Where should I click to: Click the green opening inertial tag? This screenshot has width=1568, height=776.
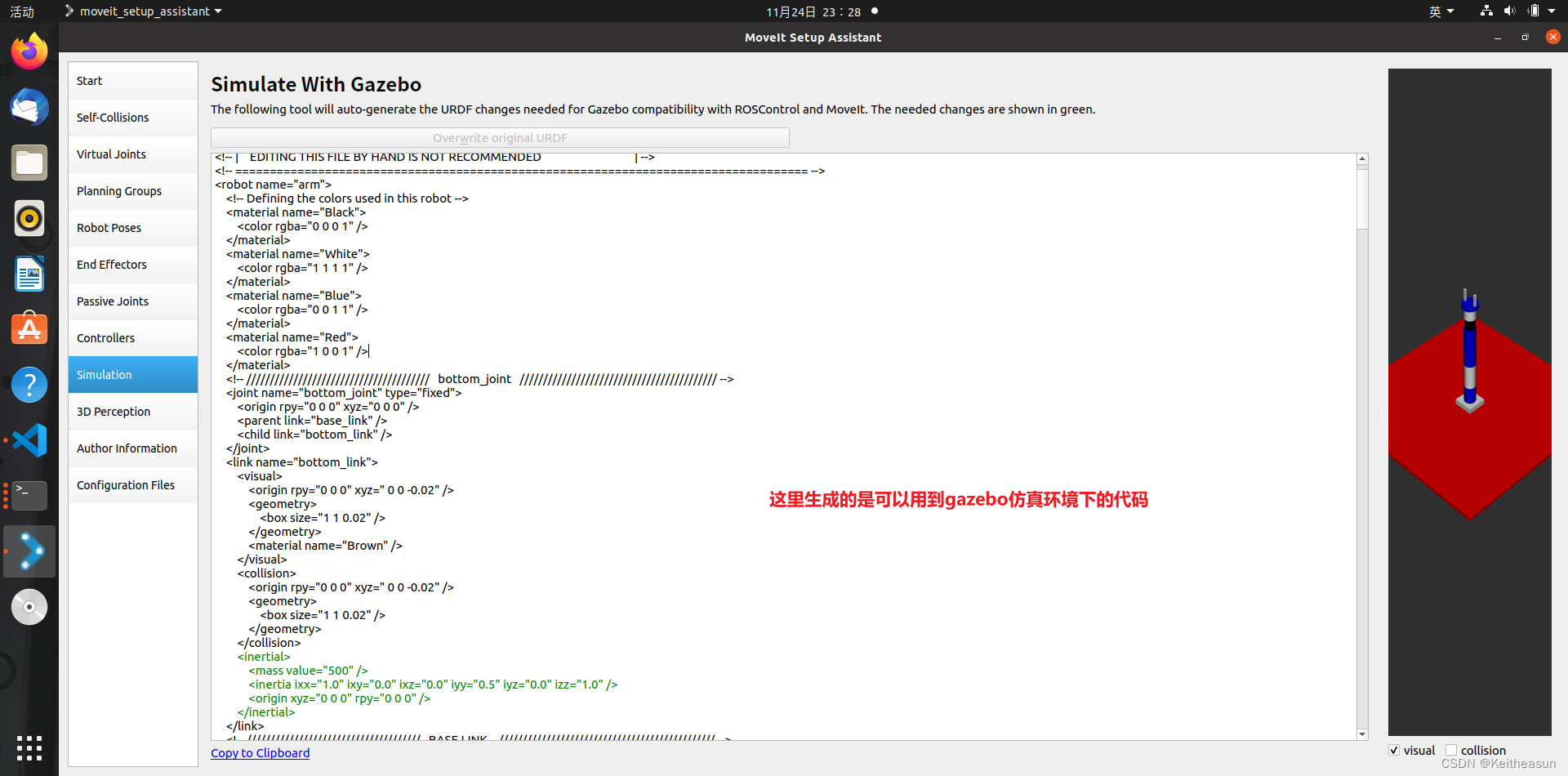tap(264, 657)
